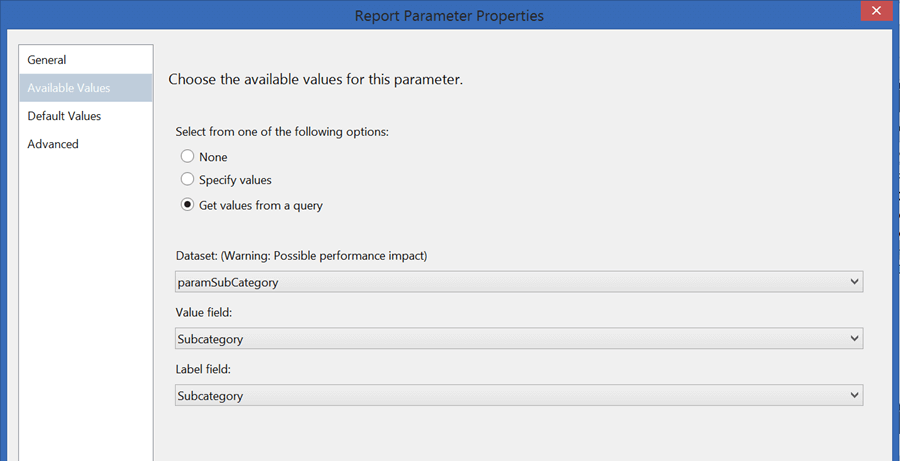Expand the Dataset dropdown arrow
Viewport: 900px width, 461px height.
(x=854, y=282)
